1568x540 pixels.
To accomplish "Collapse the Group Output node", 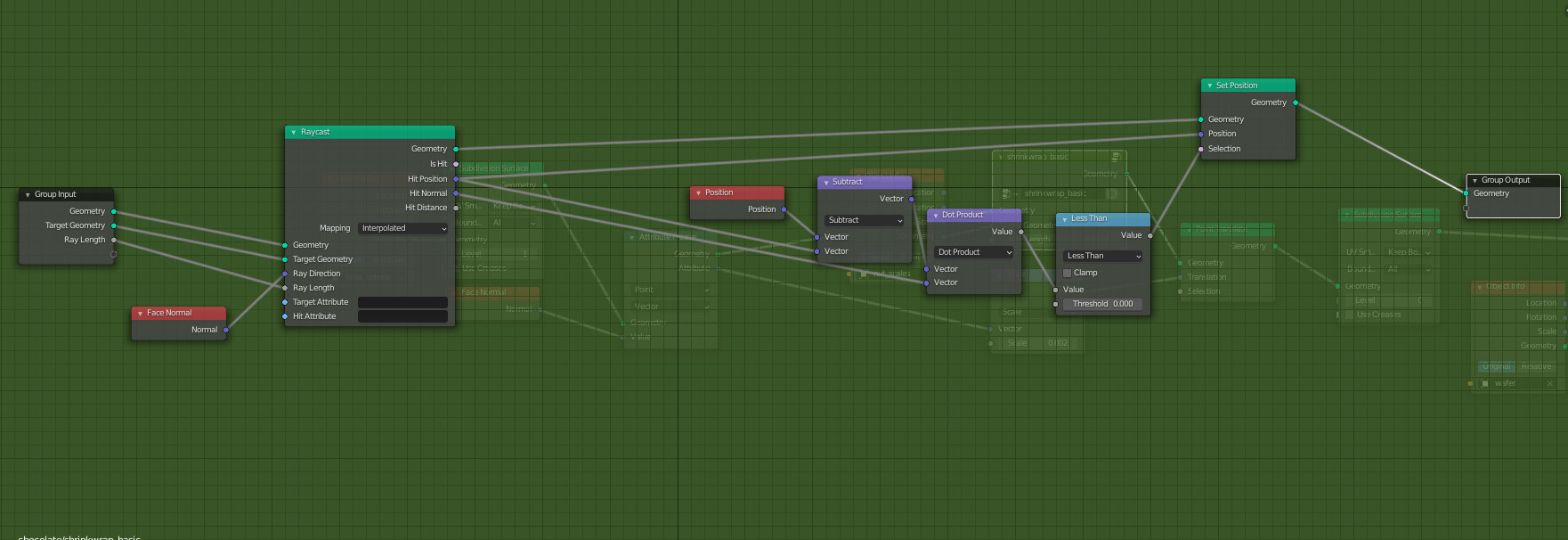I will coord(1475,180).
